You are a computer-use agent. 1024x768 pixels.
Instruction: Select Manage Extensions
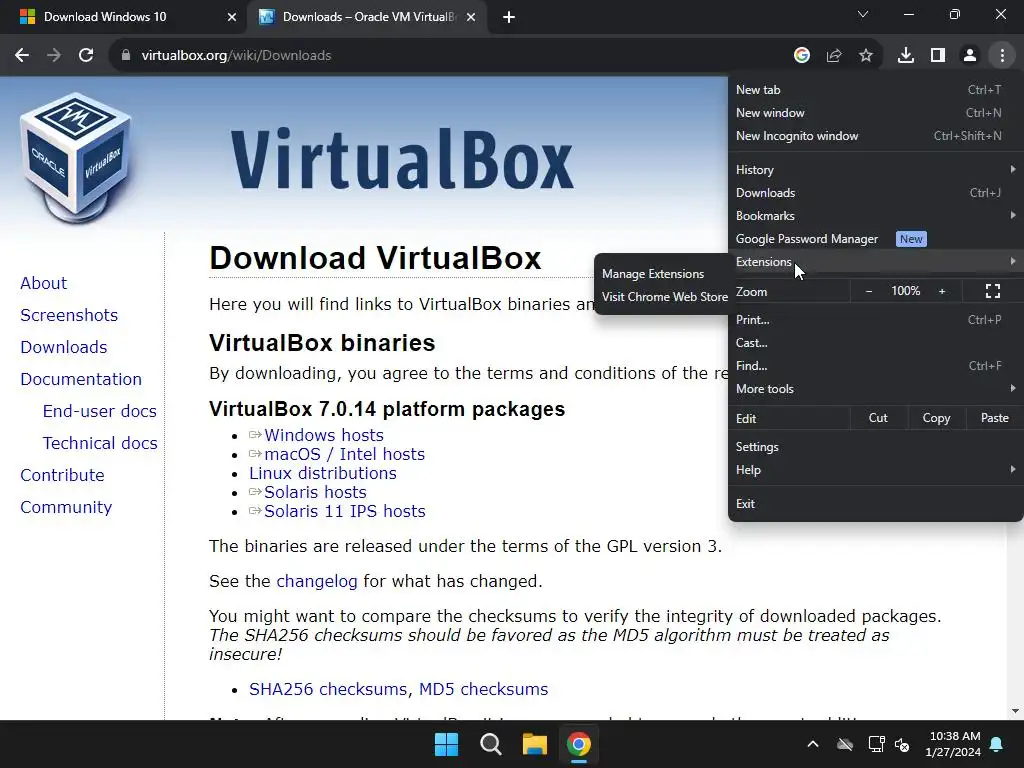[661, 274]
